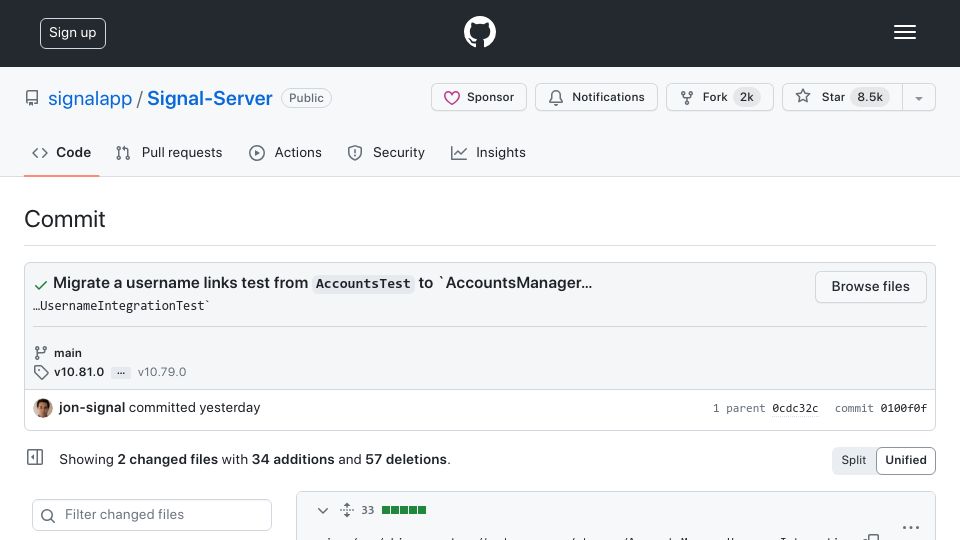This screenshot has height=540, width=960.
Task: Open the Signal-Server repository link
Action: pyautogui.click(x=209, y=98)
